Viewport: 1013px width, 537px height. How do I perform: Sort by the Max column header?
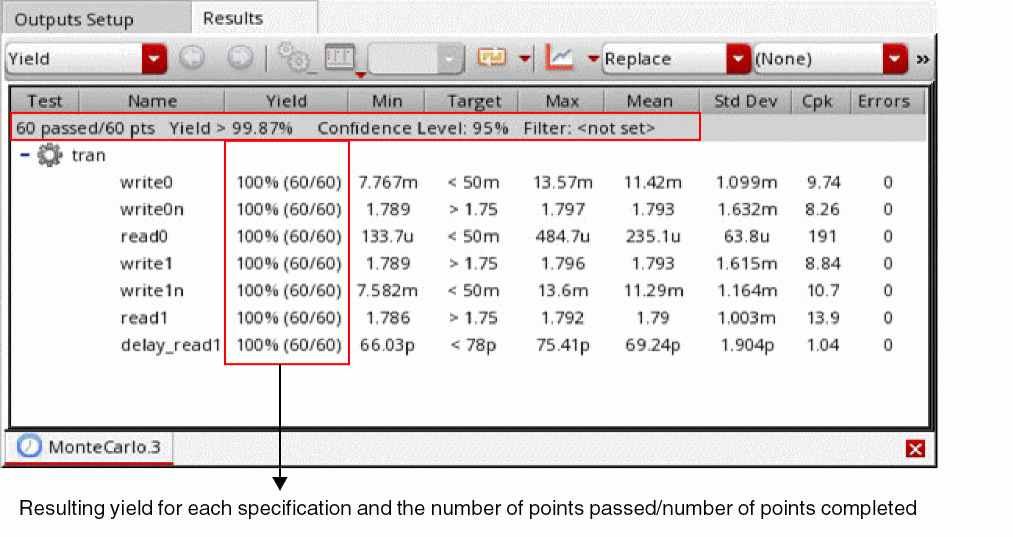(x=561, y=101)
